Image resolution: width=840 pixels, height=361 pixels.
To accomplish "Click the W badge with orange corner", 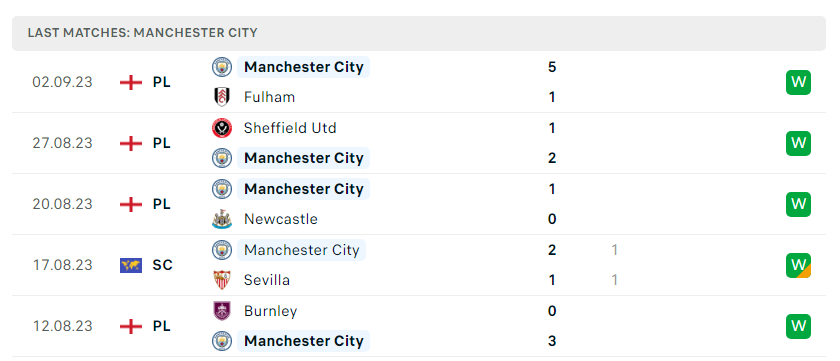I will [798, 265].
